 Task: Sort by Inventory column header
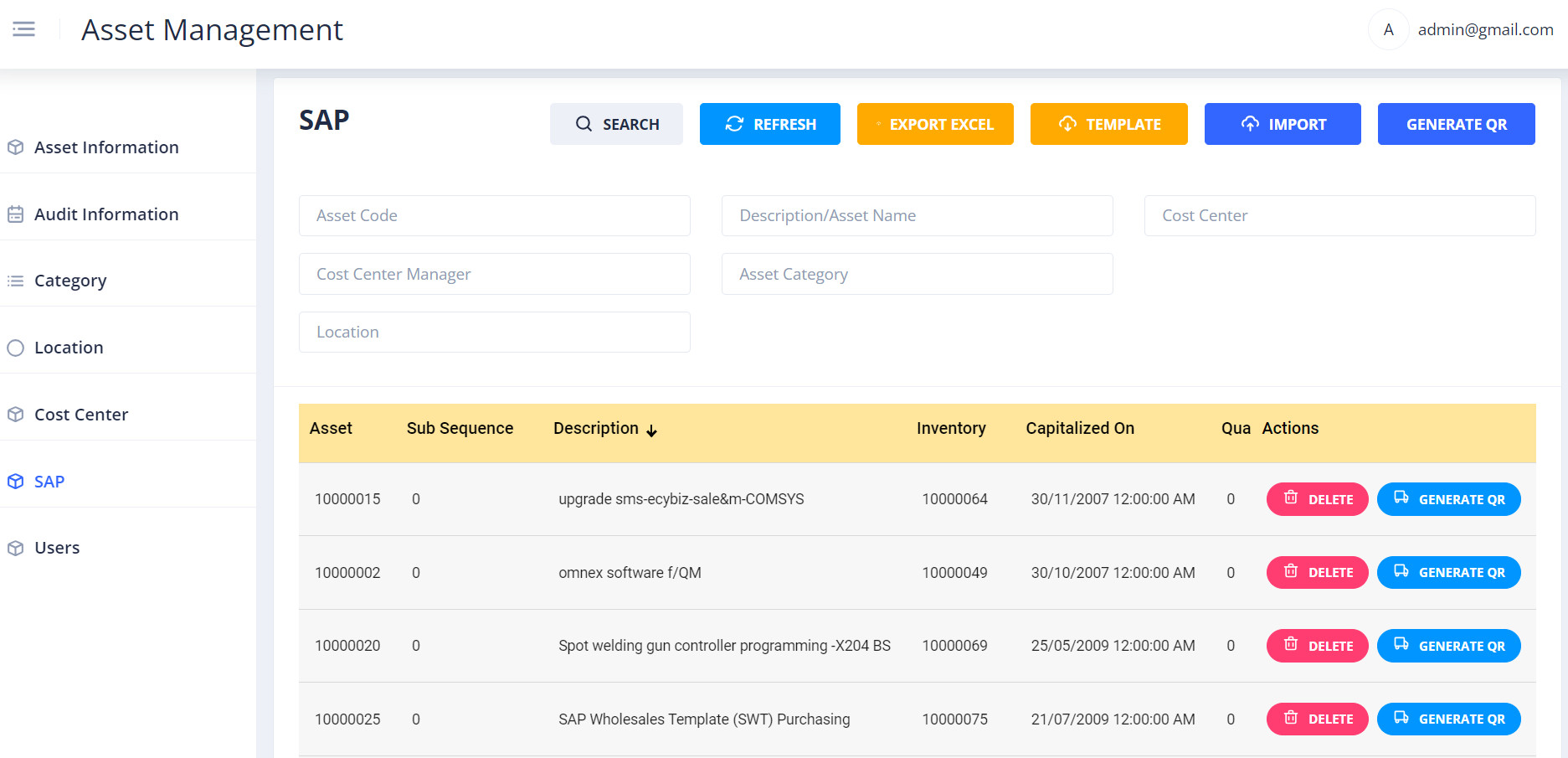click(951, 428)
